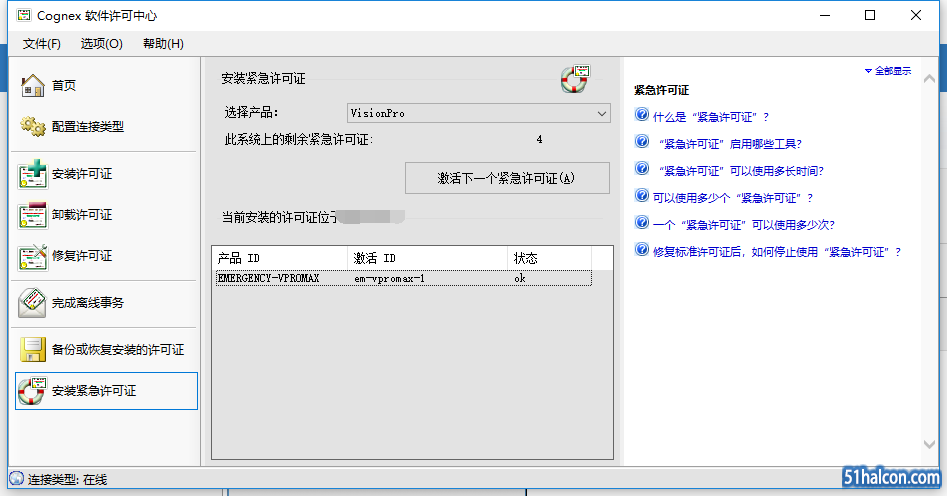
Task: Open help link 可以使用多少个“紧急许可证”？
Action: pyautogui.click(x=733, y=198)
